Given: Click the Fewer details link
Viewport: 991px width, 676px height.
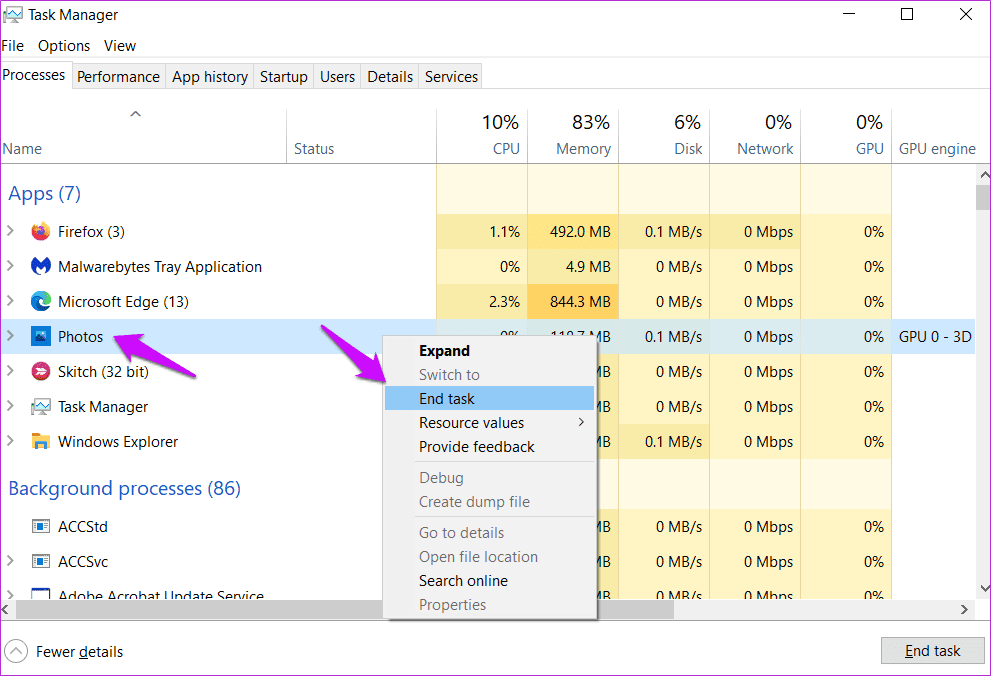Looking at the screenshot, I should [x=80, y=651].
